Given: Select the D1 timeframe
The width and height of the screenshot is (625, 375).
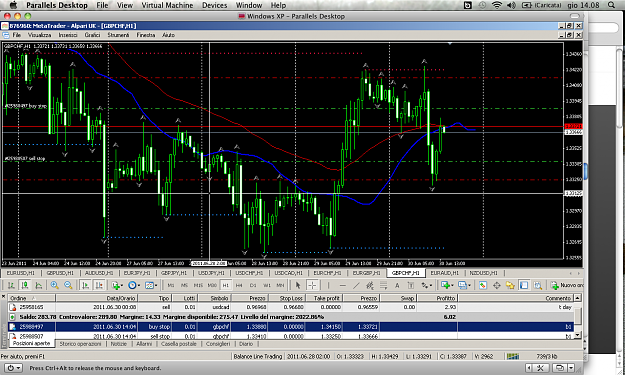Looking at the screenshot, I should 253,285.
